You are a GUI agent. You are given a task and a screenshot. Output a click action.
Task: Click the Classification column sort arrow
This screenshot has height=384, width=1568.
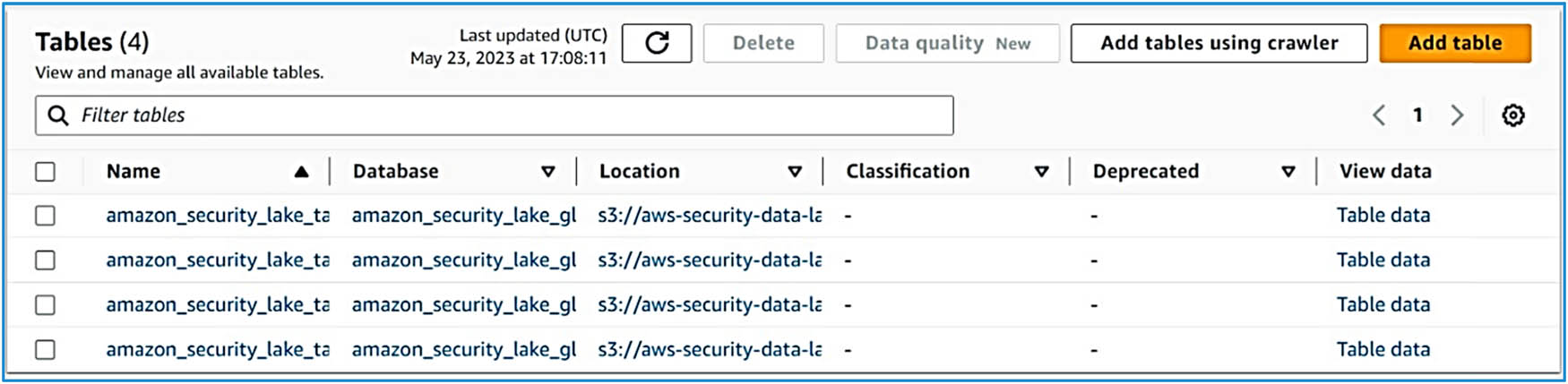[x=1041, y=172]
